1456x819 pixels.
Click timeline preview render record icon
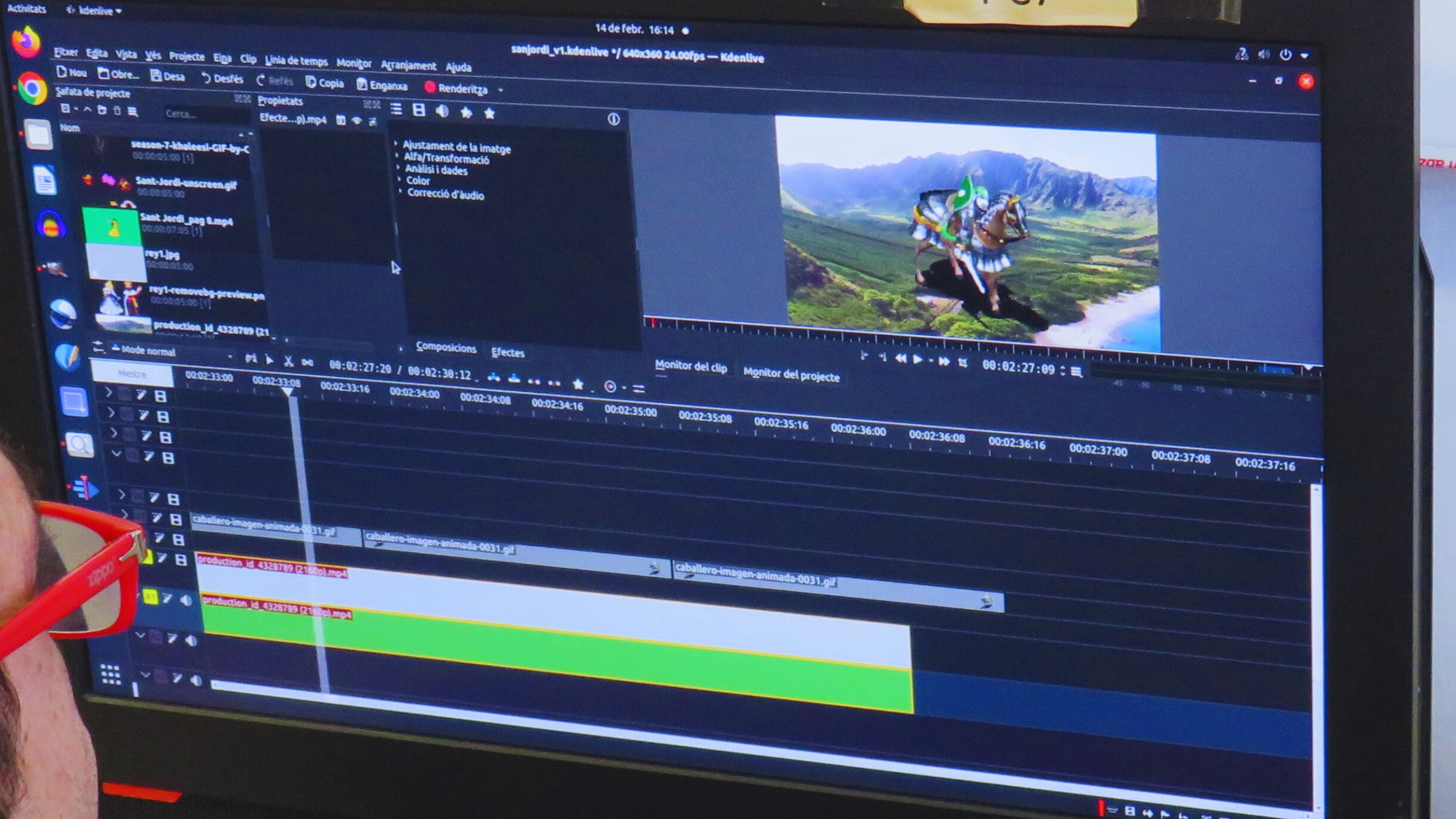click(x=610, y=387)
